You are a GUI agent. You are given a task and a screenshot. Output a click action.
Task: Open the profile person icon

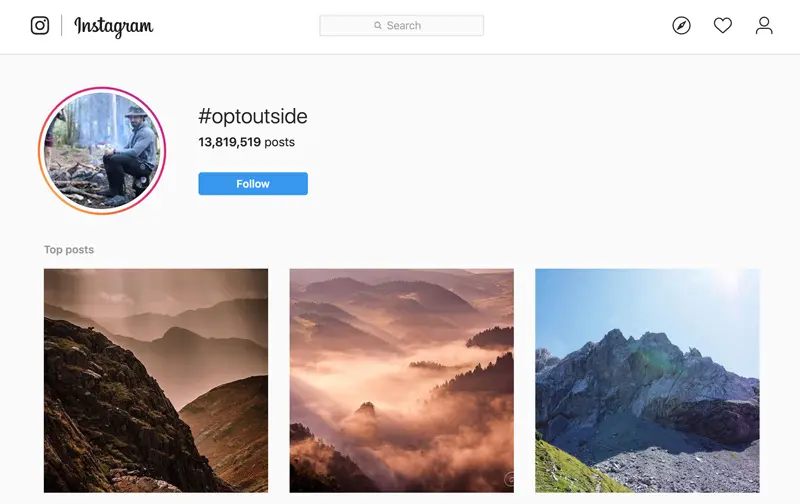click(764, 26)
